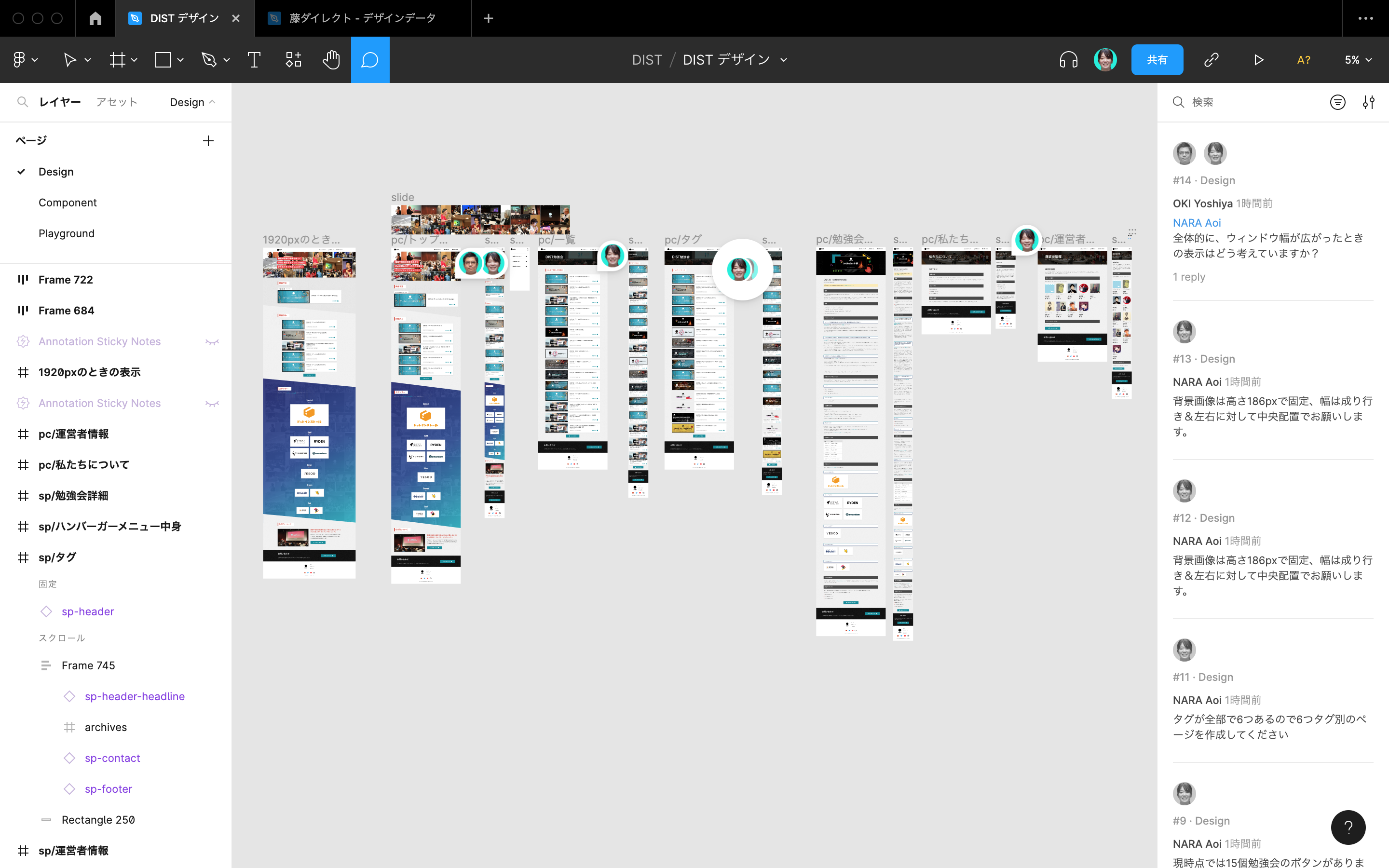Image resolution: width=1389 pixels, height=868 pixels.
Task: Click the Shape tool
Action: pyautogui.click(x=164, y=60)
